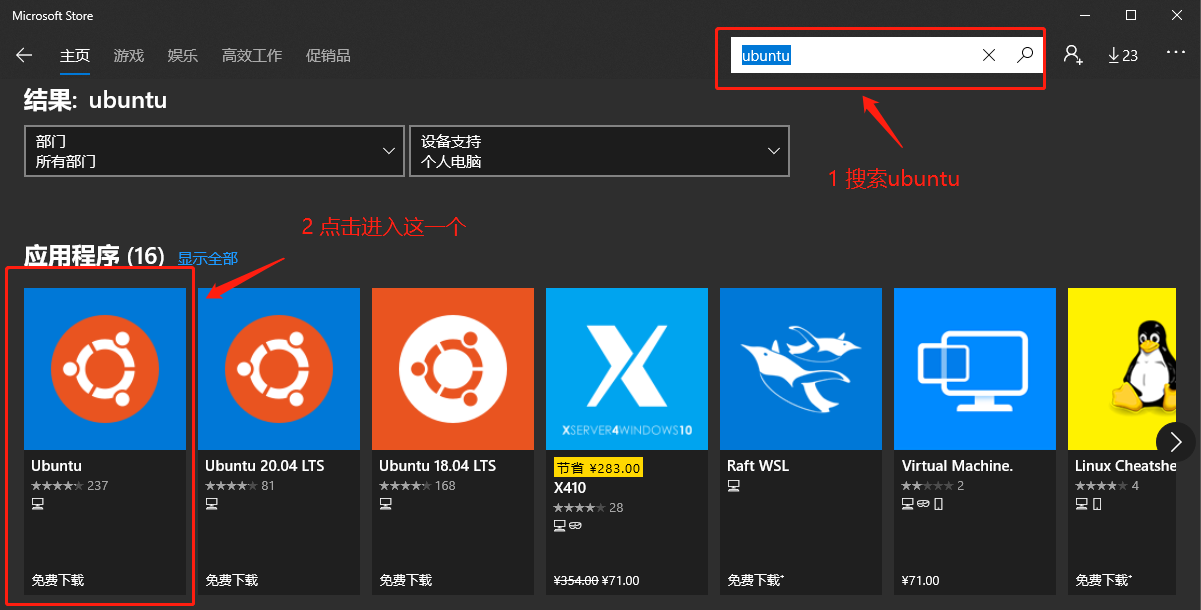Click the back arrow icon
The width and height of the screenshot is (1201, 610).
click(x=24, y=56)
